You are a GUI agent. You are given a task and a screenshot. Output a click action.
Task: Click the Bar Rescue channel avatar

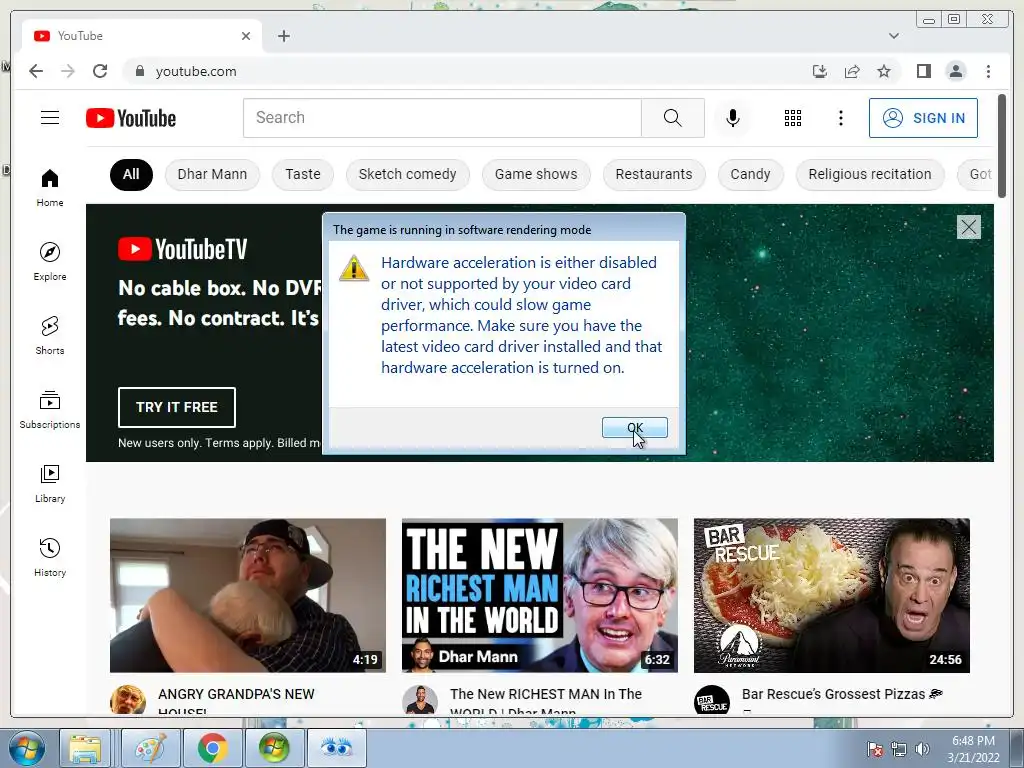712,700
